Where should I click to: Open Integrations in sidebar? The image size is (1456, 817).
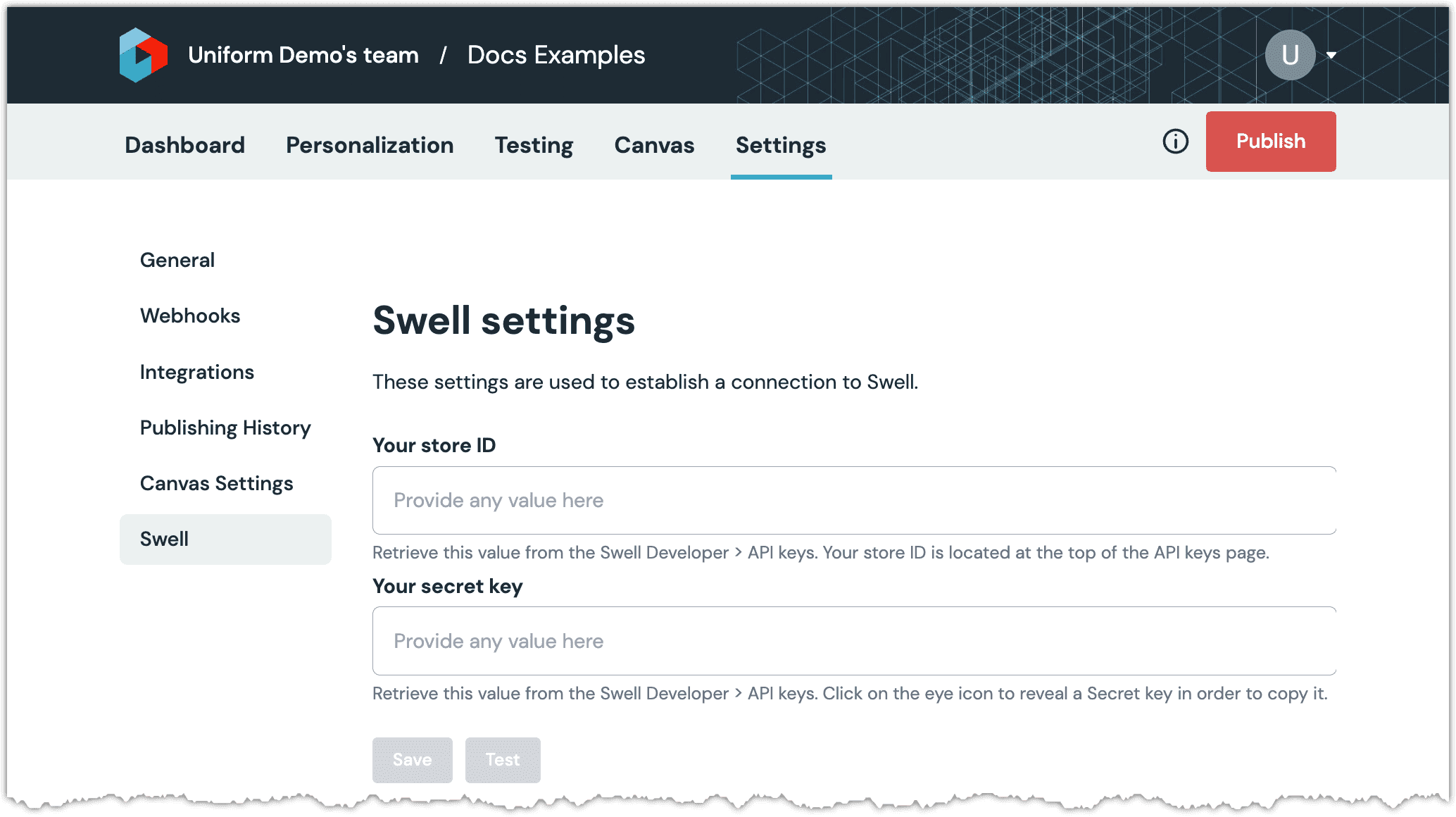pyautogui.click(x=197, y=372)
